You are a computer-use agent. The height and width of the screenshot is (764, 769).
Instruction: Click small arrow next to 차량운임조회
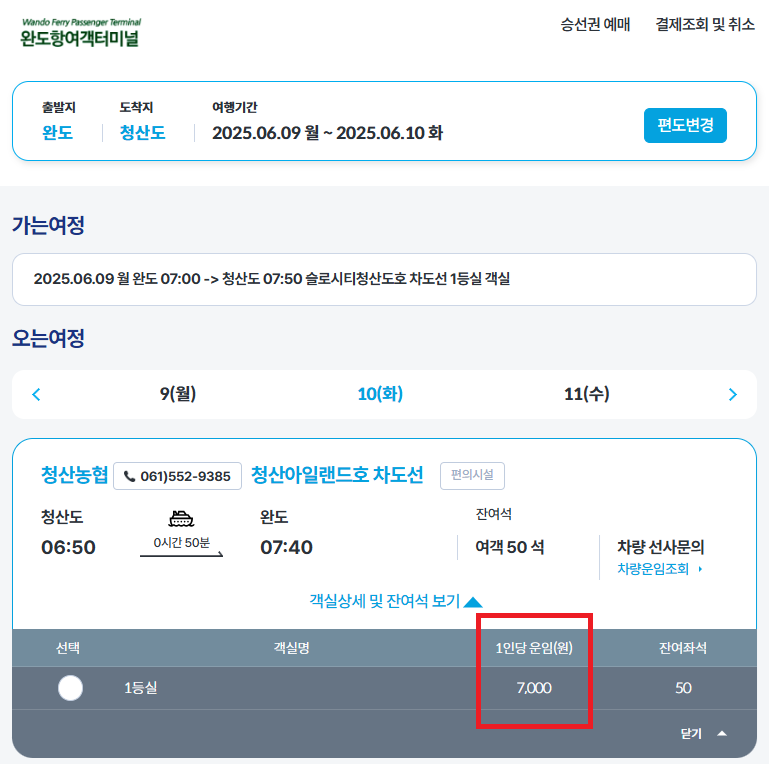click(x=700, y=569)
